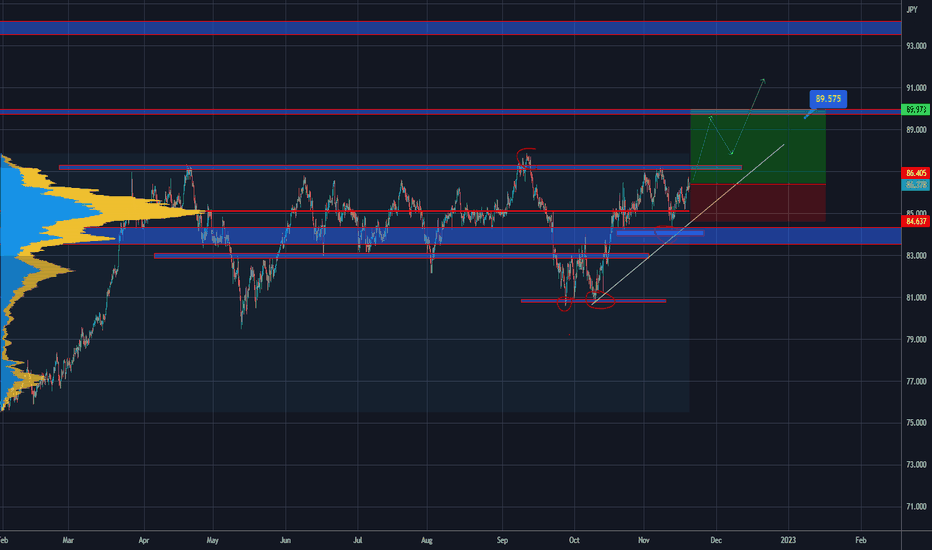Click the 81.000 price axis label
The image size is (932, 550).
916,297
